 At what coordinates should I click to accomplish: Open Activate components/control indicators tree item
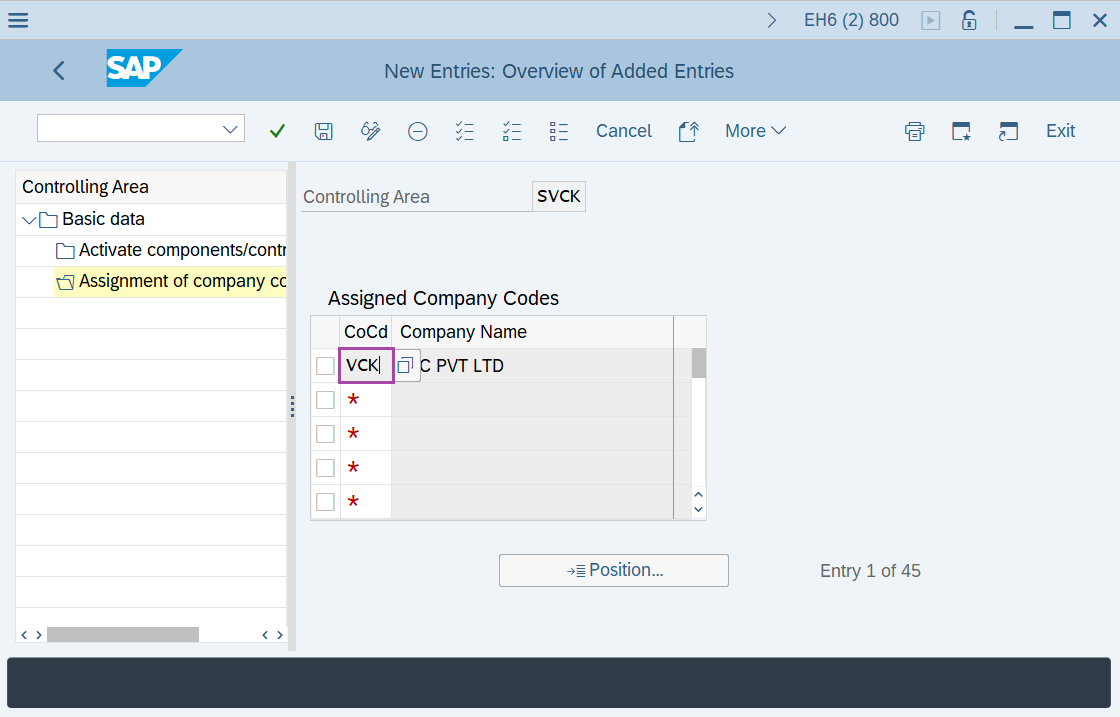pos(181,250)
